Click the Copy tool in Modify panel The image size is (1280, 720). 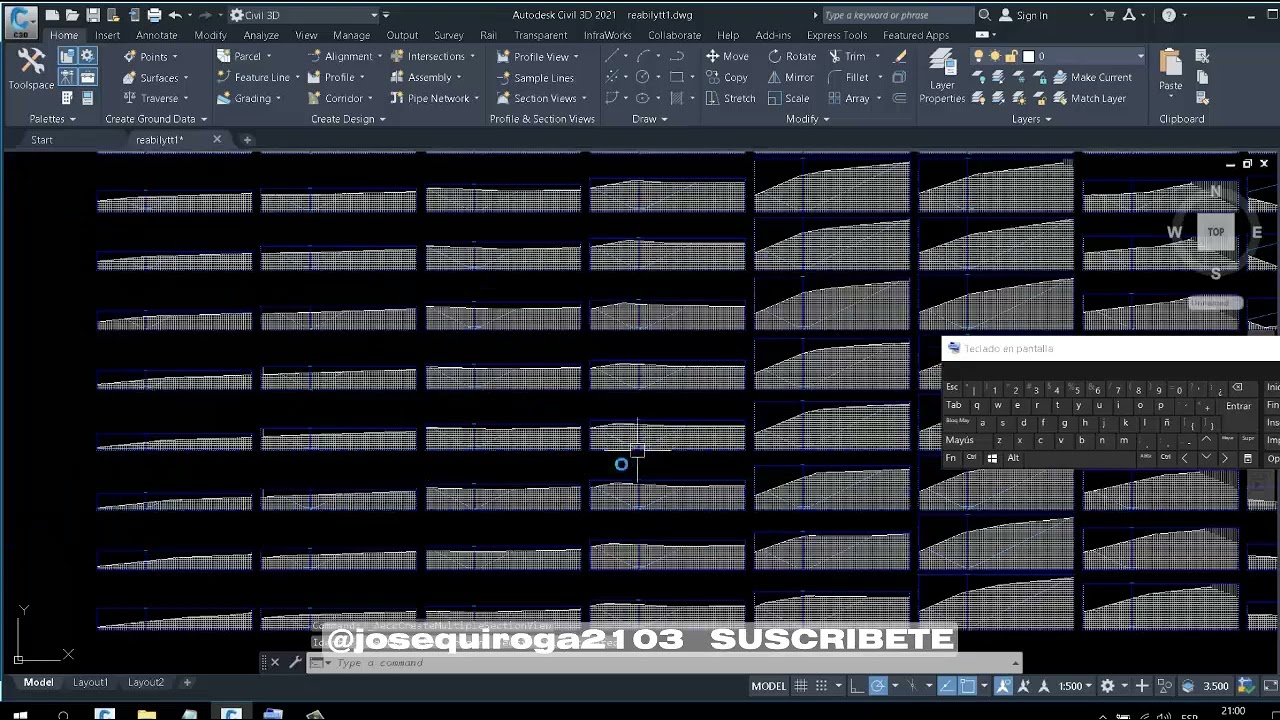pos(727,77)
